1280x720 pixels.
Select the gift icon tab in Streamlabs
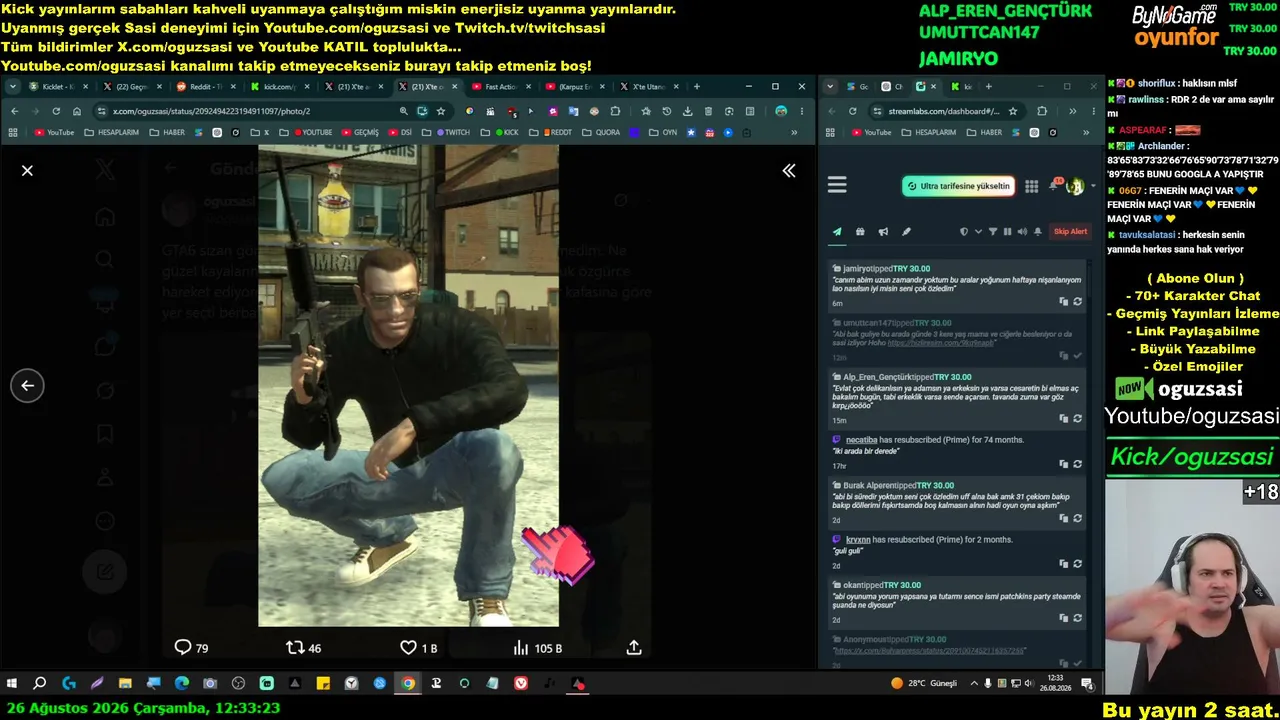(x=860, y=232)
